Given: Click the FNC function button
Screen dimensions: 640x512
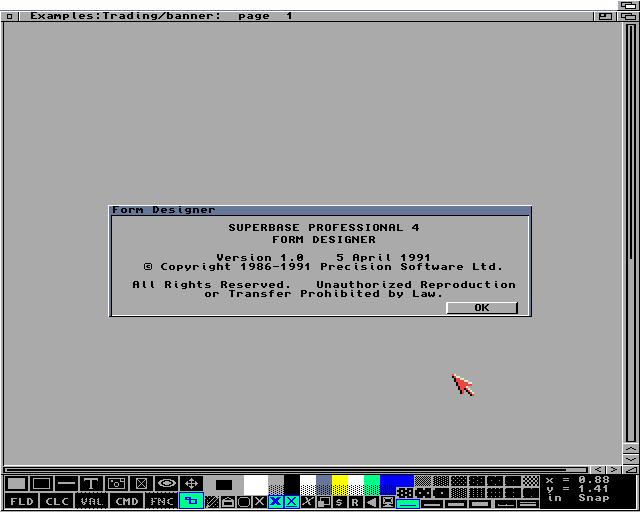Looking at the screenshot, I should (x=162, y=501).
